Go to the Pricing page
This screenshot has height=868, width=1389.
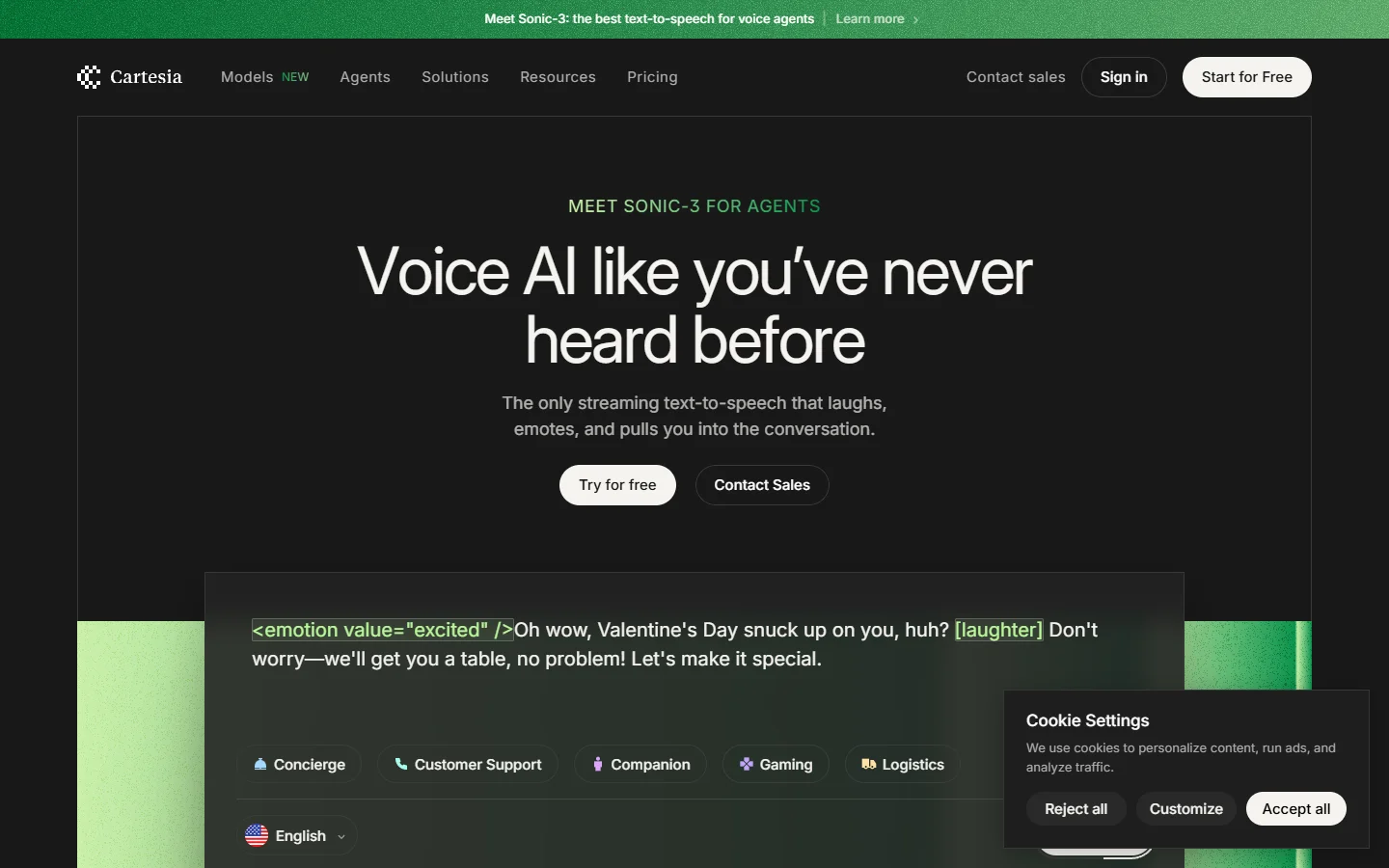[x=652, y=77]
